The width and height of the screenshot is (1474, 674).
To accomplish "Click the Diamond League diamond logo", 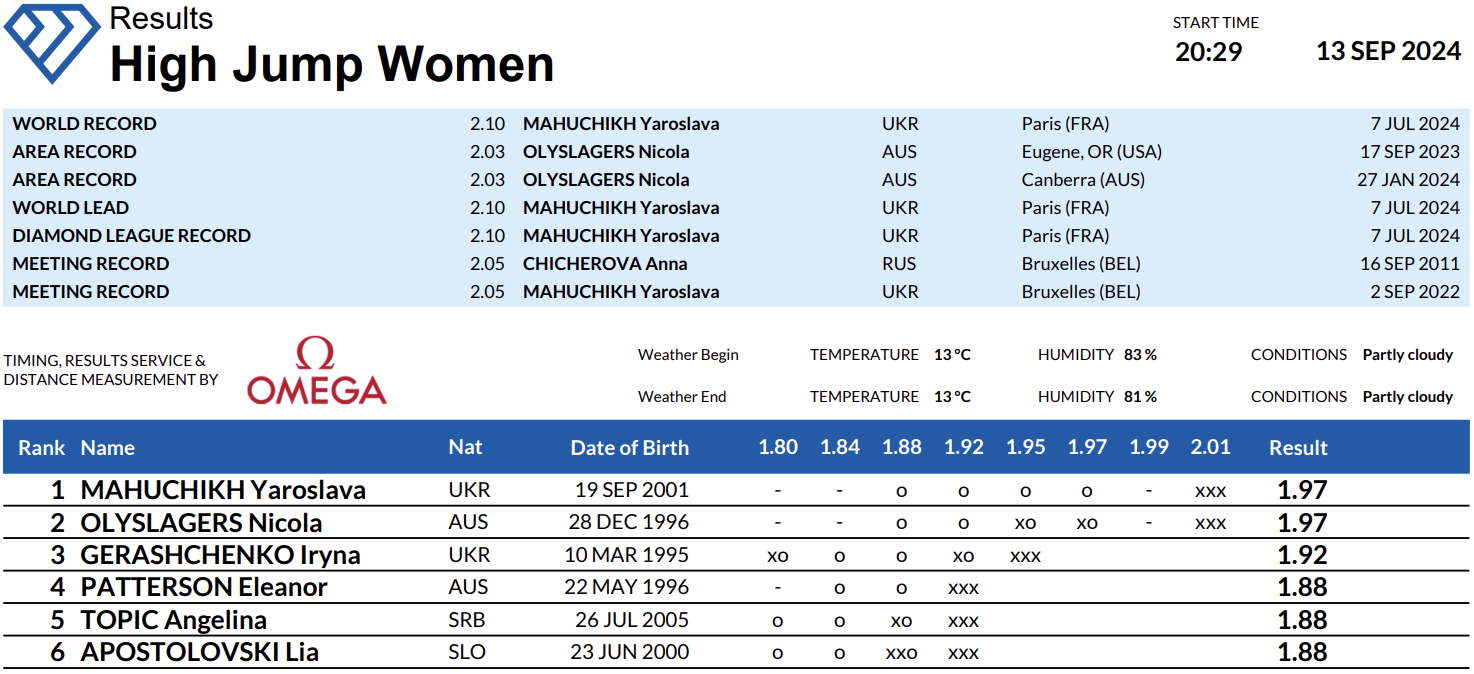I will pyautogui.click(x=52, y=40).
